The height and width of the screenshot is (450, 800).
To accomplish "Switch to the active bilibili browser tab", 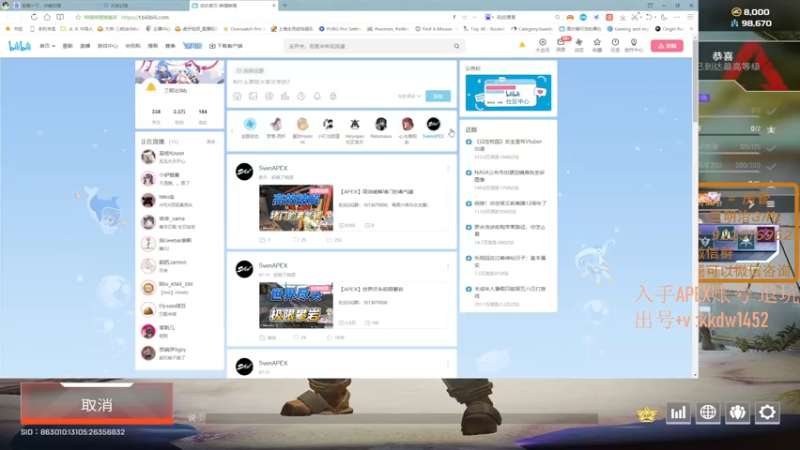I will [234, 6].
